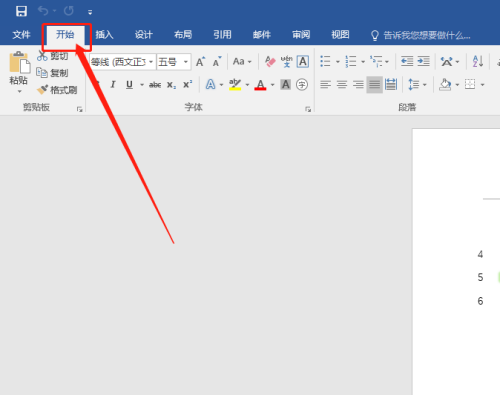Viewport: 500px width, 395px height.
Task: Click the Save icon in quick access toolbar
Action: click(21, 11)
